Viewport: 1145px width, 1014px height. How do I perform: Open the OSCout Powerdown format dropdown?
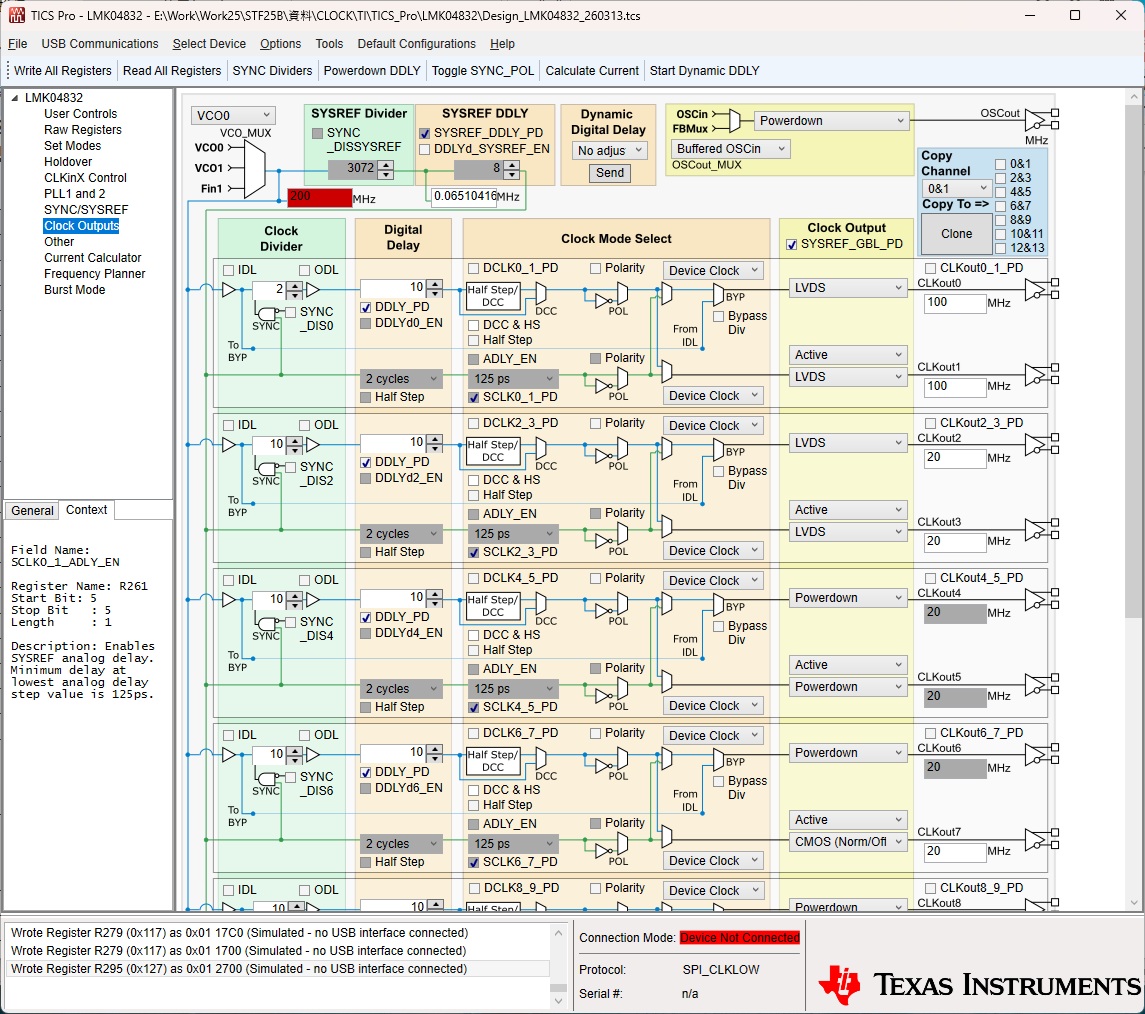(832, 120)
